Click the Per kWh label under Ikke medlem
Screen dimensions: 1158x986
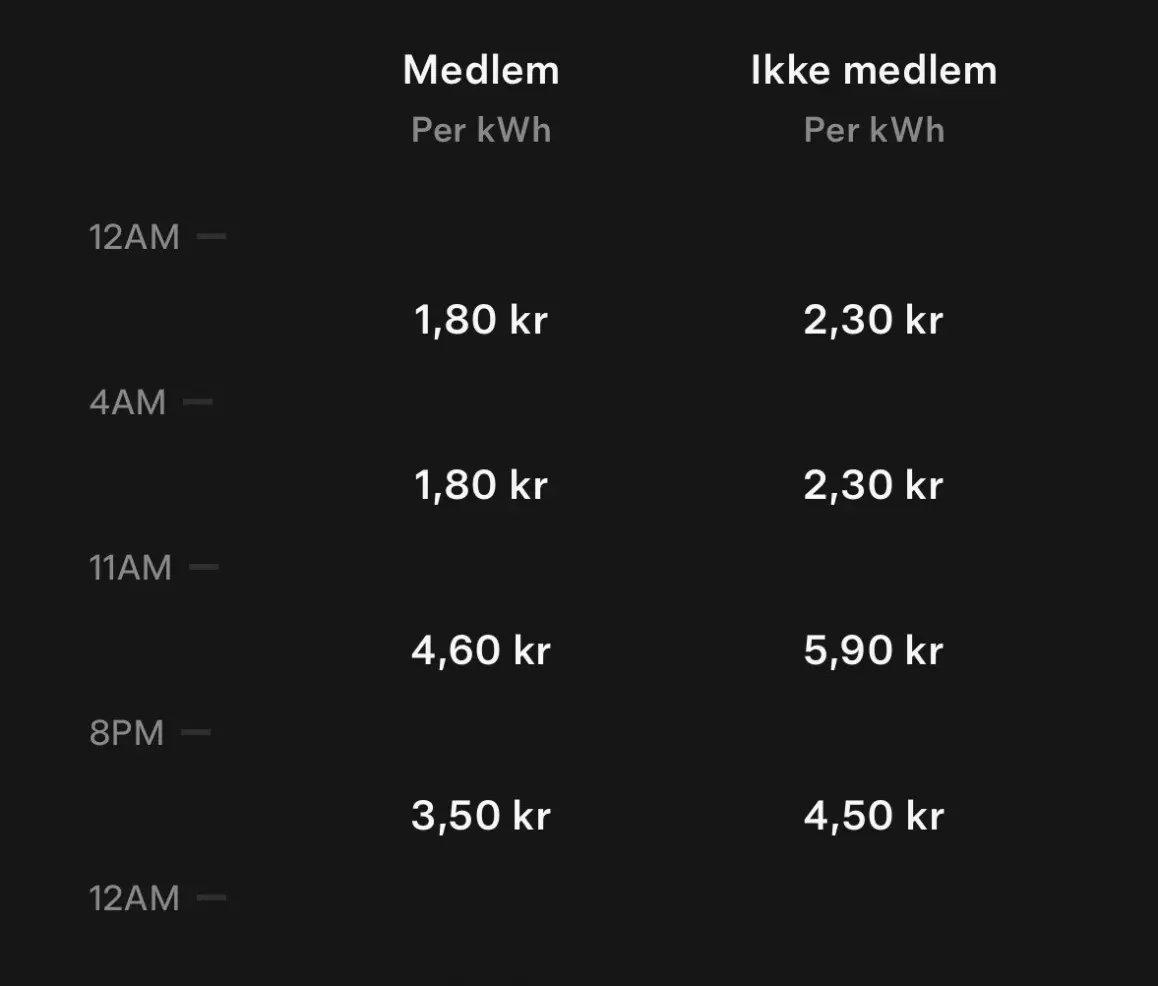click(874, 130)
